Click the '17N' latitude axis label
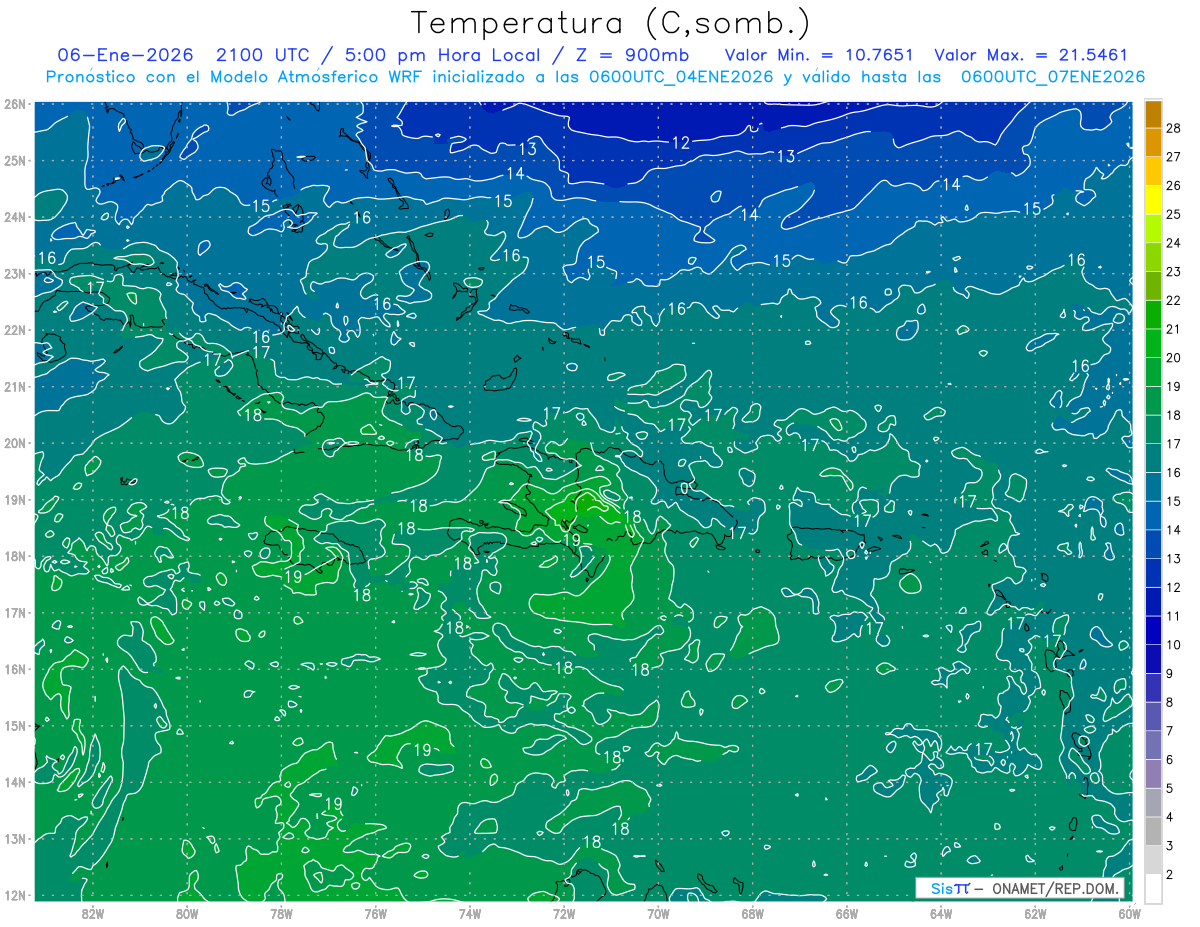 15,612
